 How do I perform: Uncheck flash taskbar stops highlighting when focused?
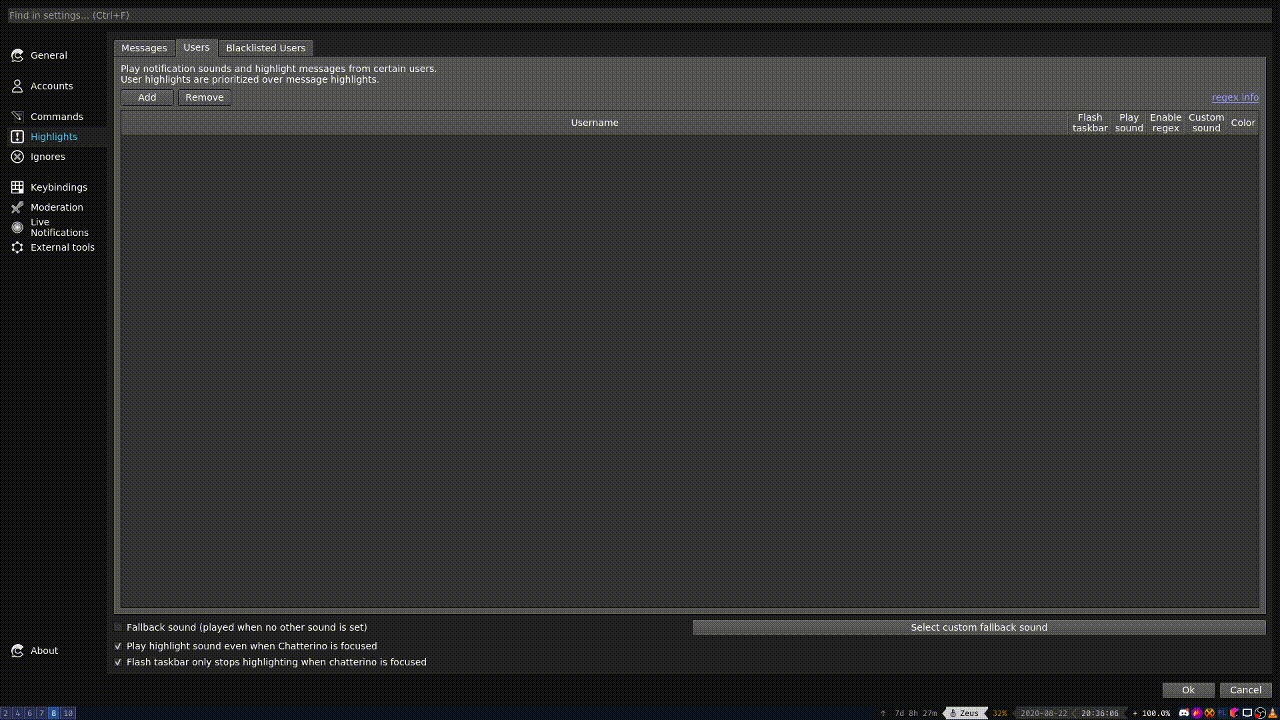[118, 662]
